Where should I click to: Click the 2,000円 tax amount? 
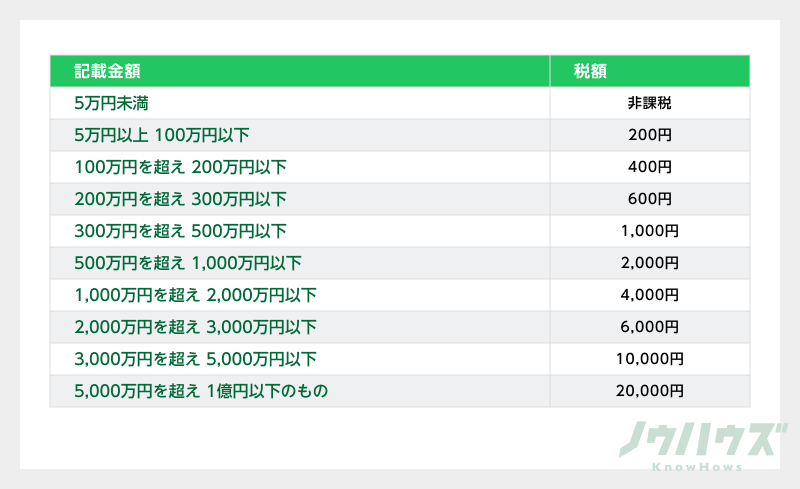tap(649, 263)
